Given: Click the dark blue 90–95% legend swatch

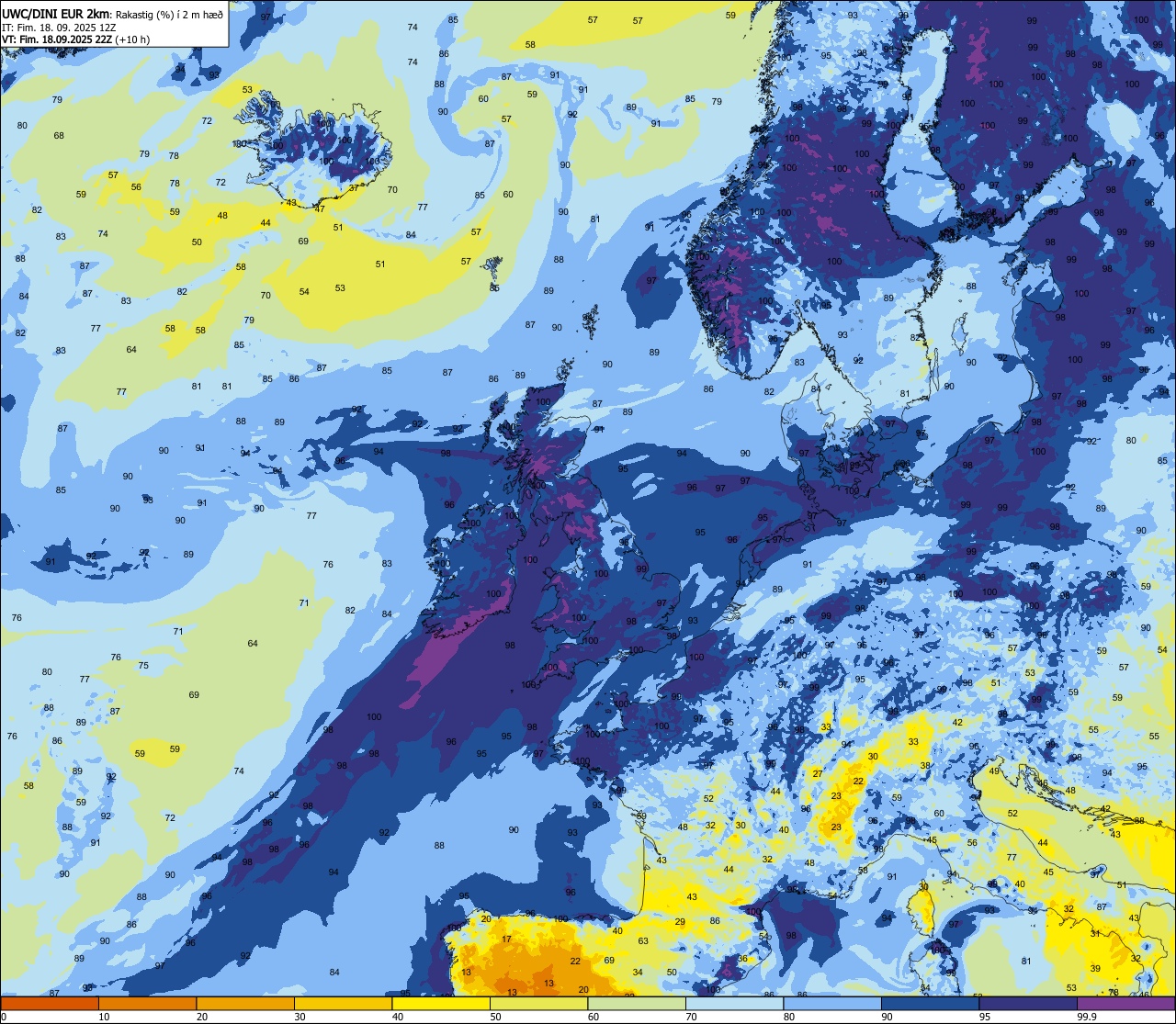Looking at the screenshot, I should [x=930, y=1003].
